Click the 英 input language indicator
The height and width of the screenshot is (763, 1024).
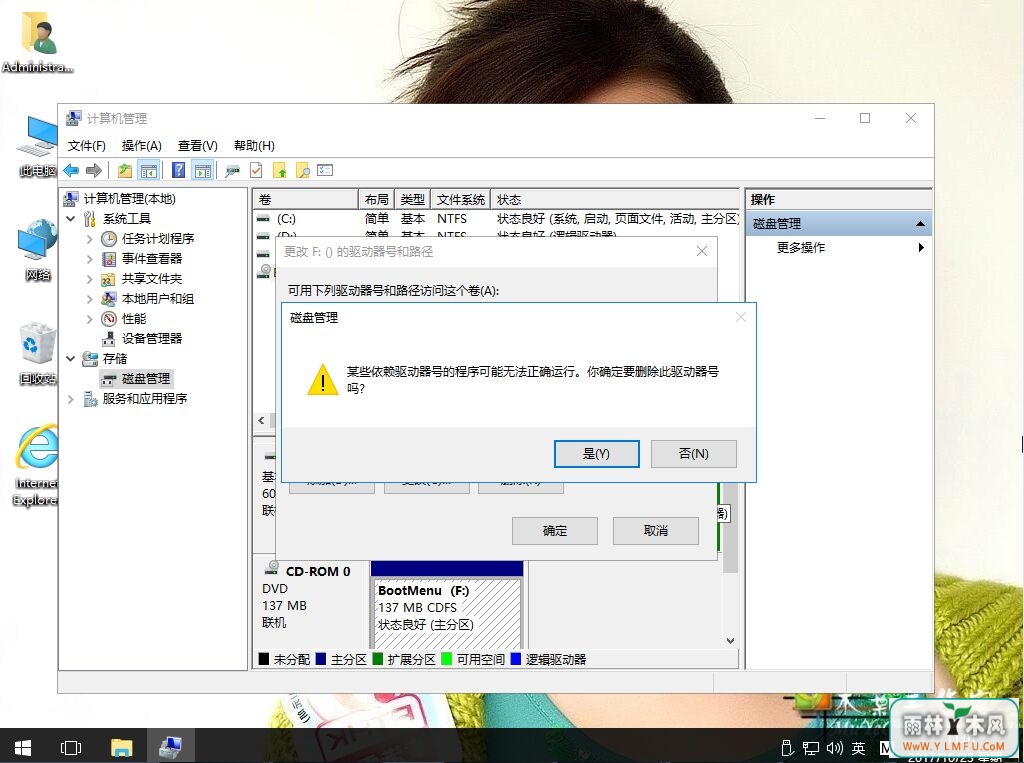coord(858,747)
